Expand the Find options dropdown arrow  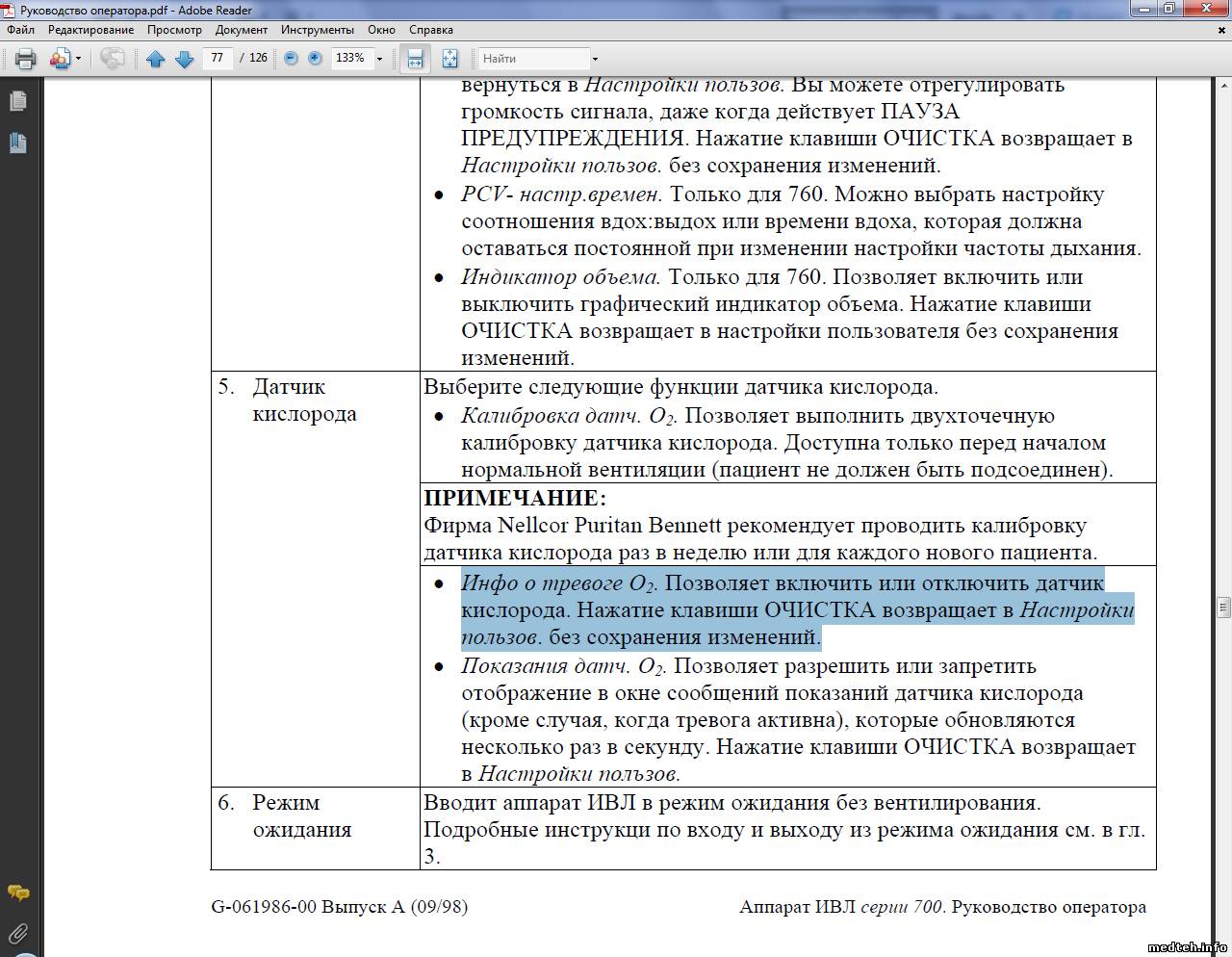pos(595,59)
